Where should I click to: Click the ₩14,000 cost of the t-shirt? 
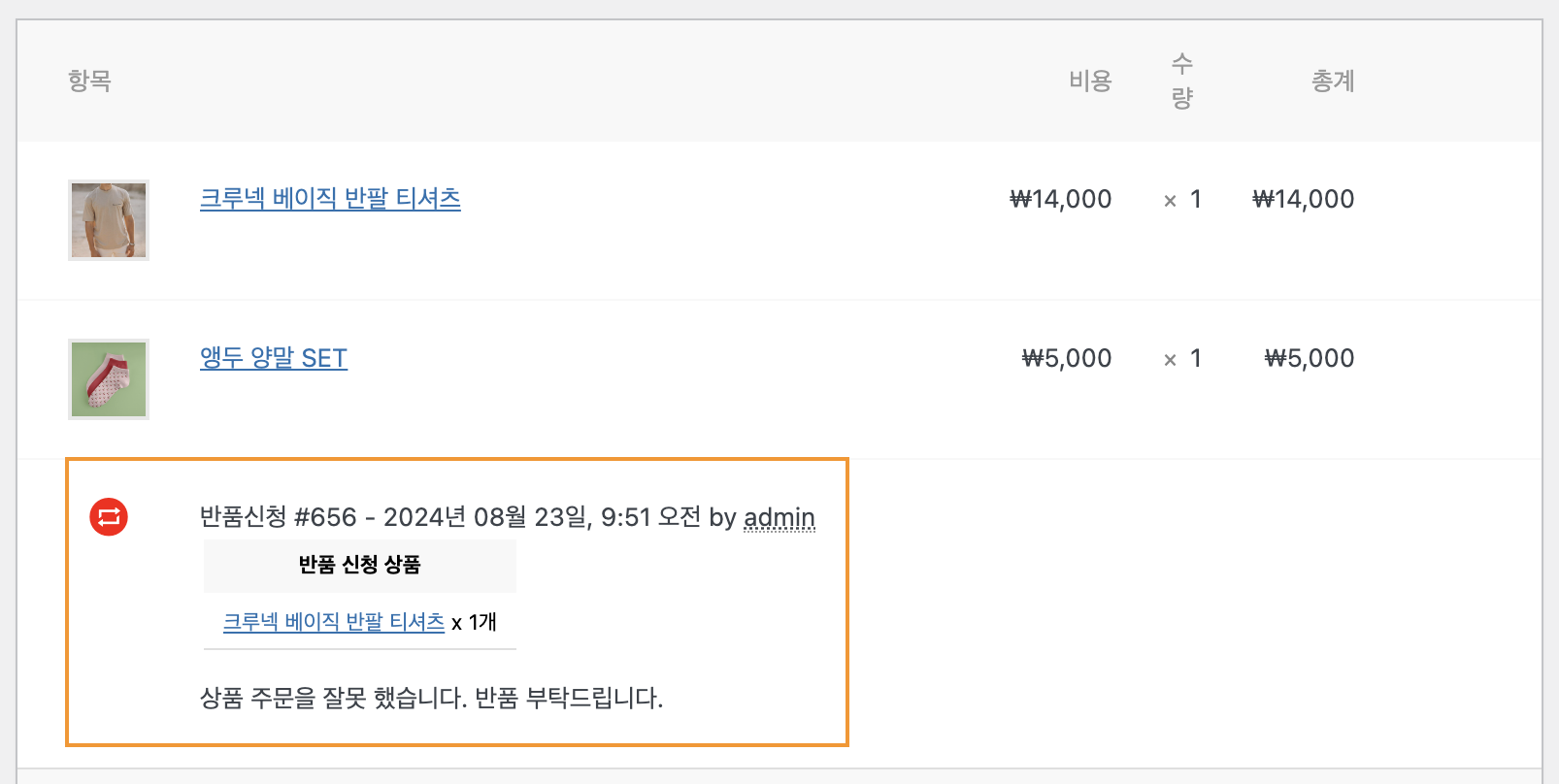pos(1061,199)
